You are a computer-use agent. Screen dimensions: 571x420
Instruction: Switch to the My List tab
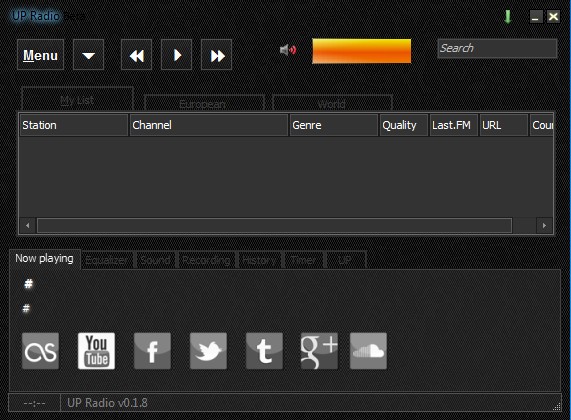click(77, 99)
